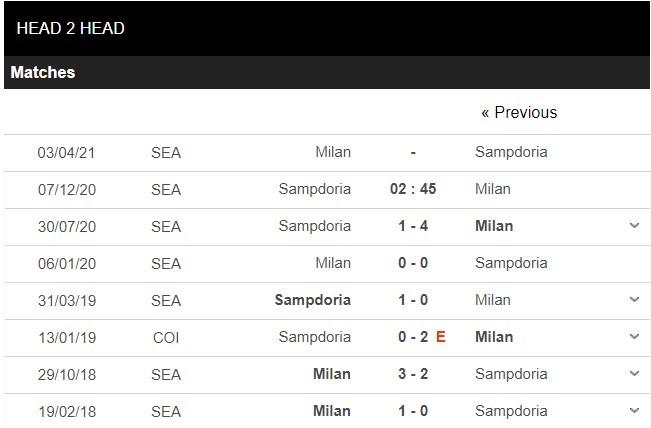
Task: Click the 02 : 45 time on 07/12/20
Action: [x=413, y=189]
